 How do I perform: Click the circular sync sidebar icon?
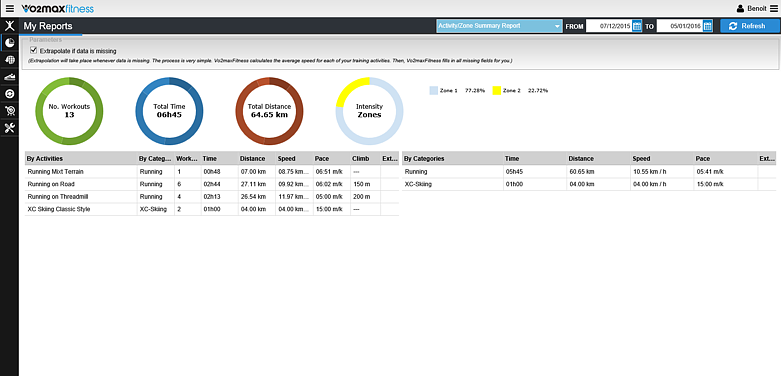[9, 94]
